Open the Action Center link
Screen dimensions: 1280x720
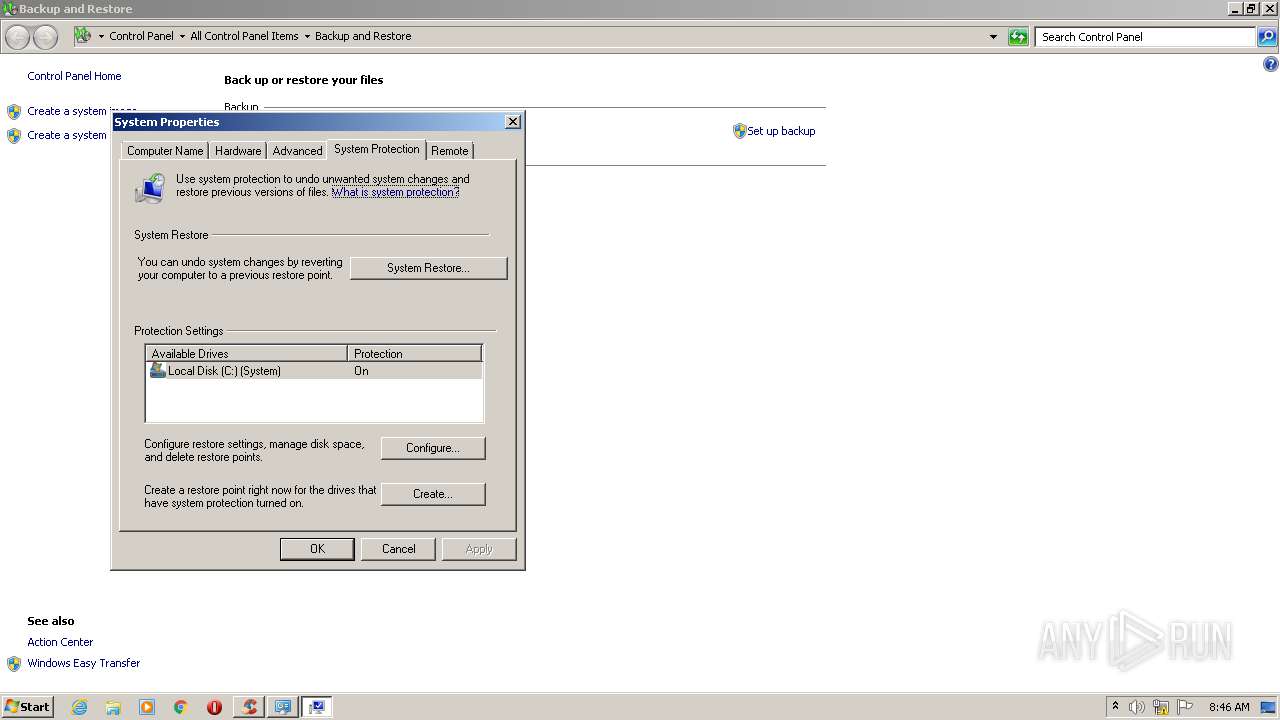click(x=60, y=642)
